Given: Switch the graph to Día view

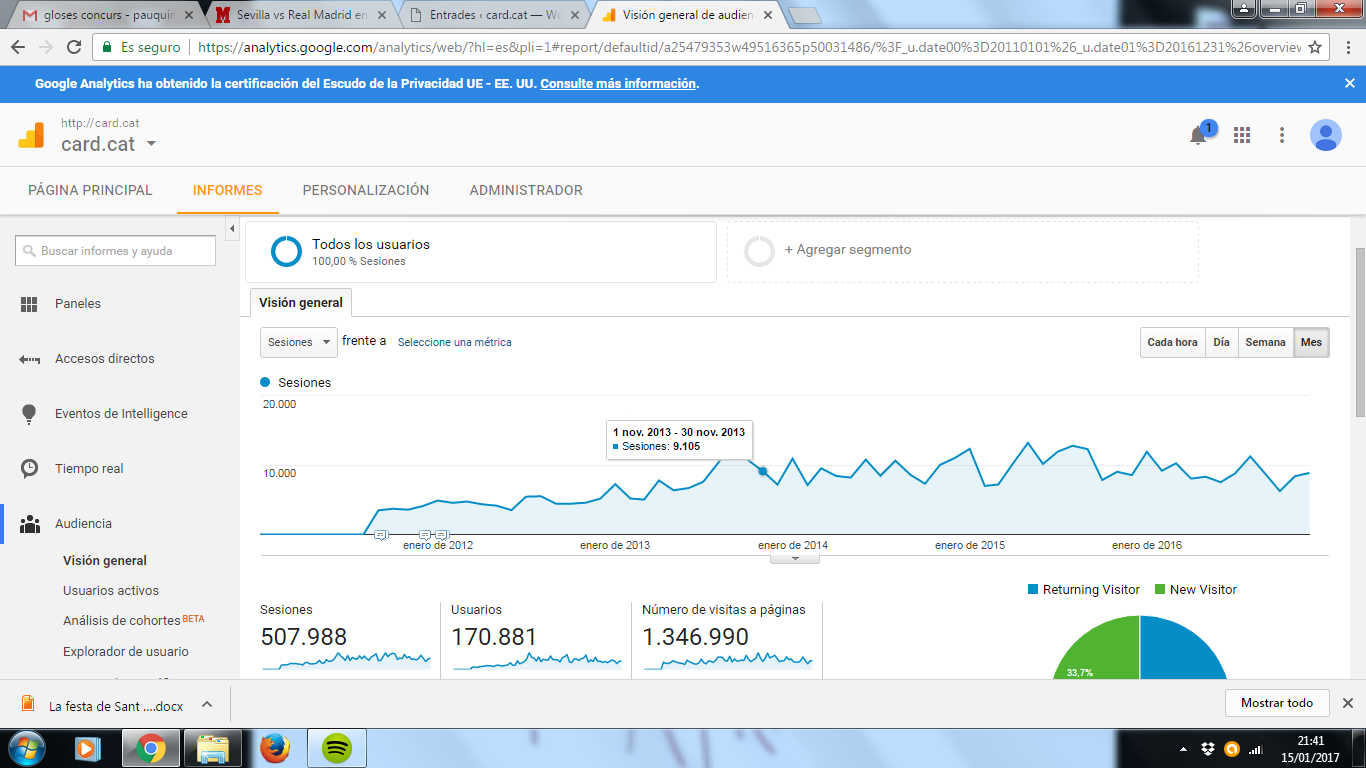Looking at the screenshot, I should pos(1221,342).
